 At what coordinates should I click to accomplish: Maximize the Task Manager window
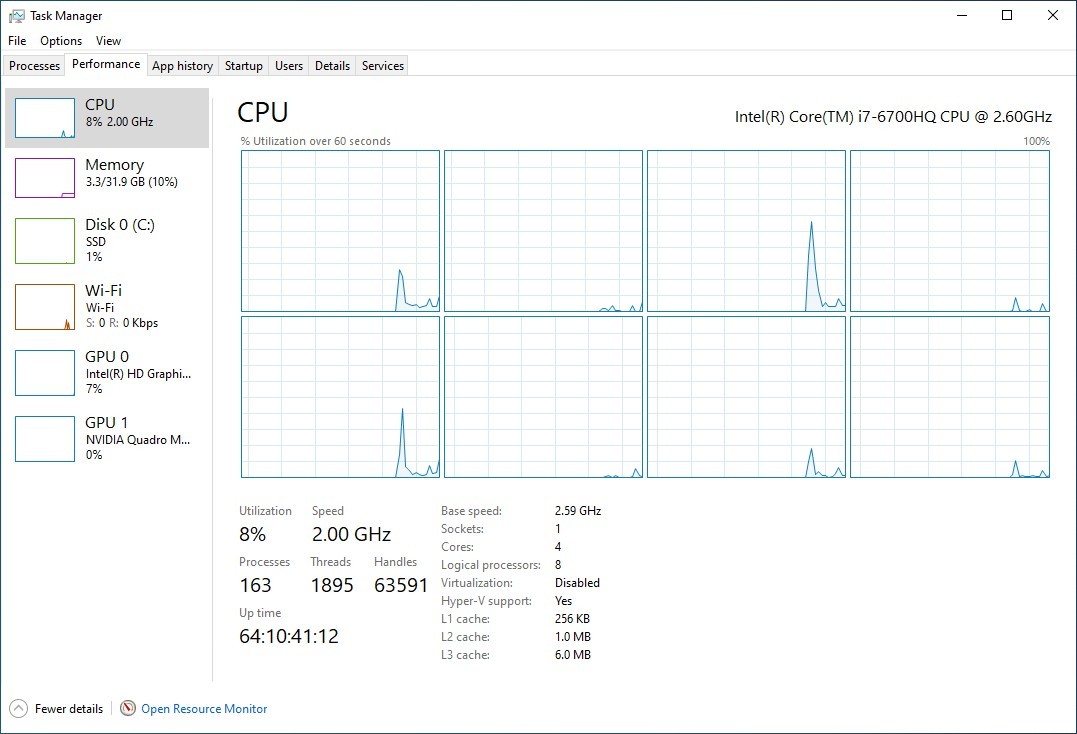[x=1007, y=15]
